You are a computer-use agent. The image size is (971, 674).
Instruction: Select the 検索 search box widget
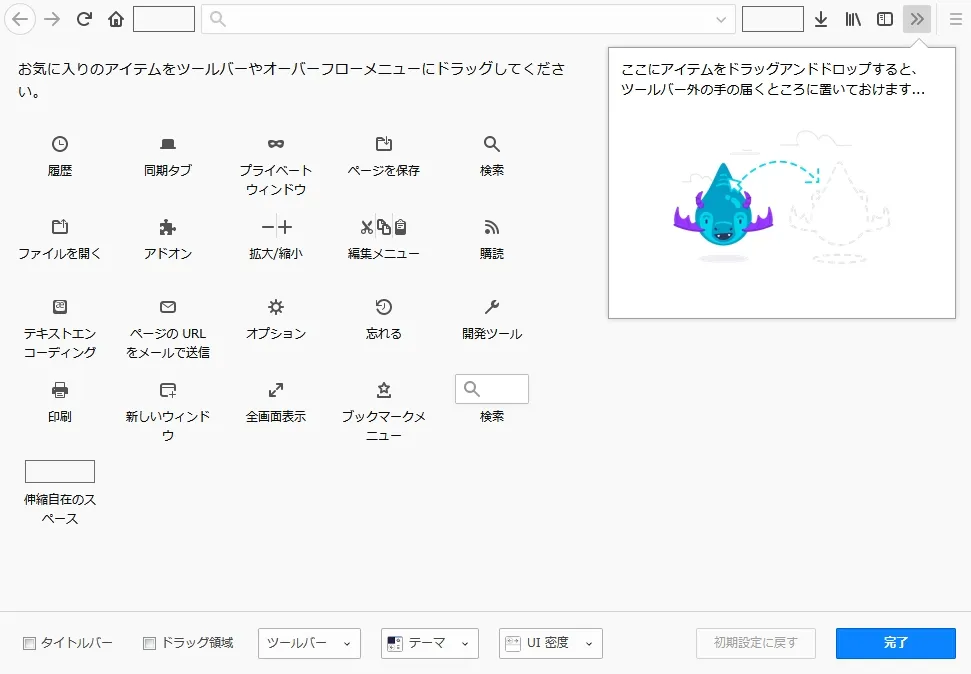(492, 389)
